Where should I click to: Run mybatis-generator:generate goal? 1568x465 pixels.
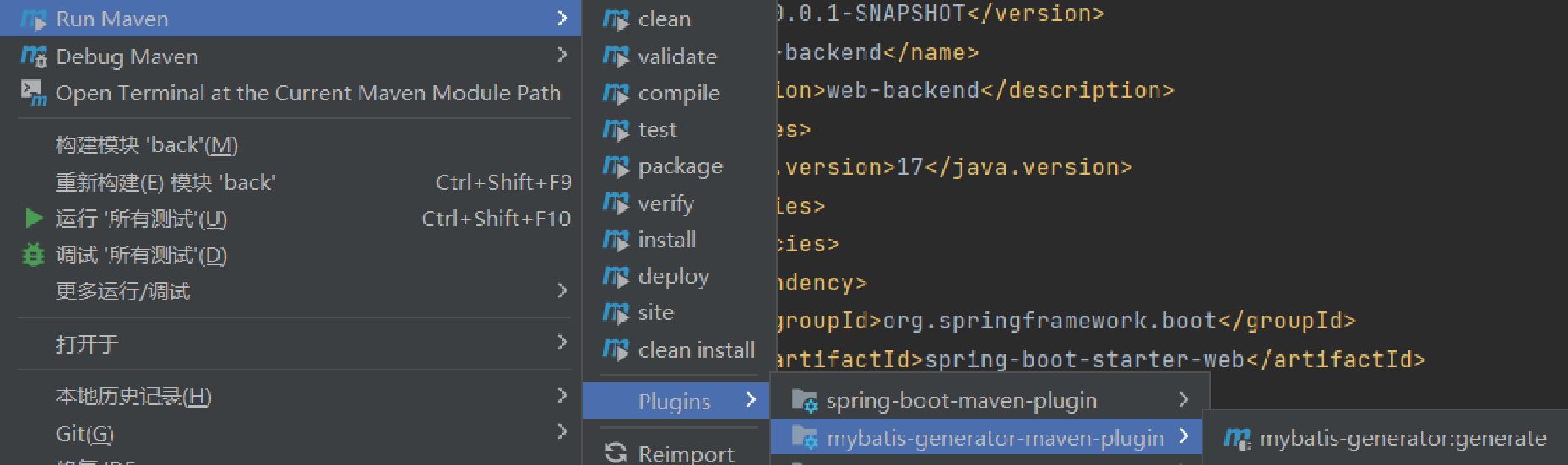(1402, 438)
